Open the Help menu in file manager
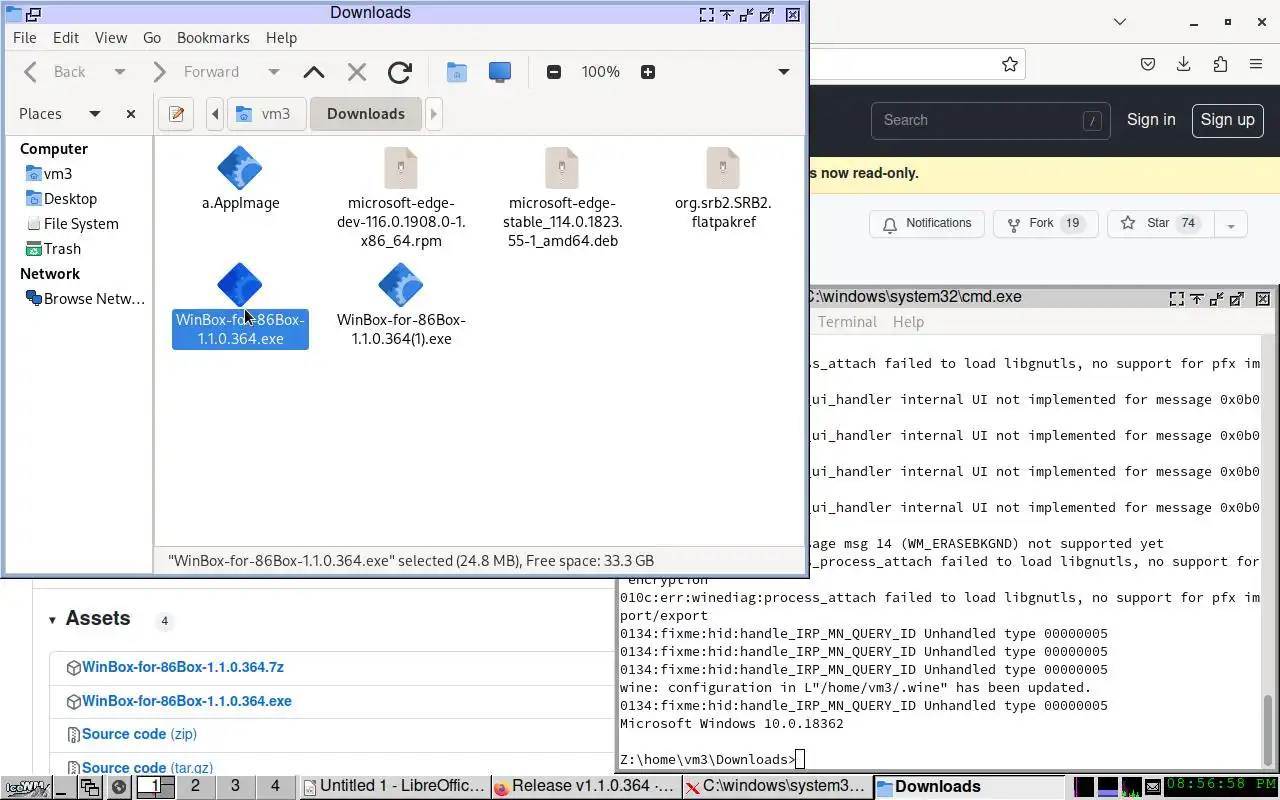Image resolution: width=1280 pixels, height=800 pixels. (281, 37)
